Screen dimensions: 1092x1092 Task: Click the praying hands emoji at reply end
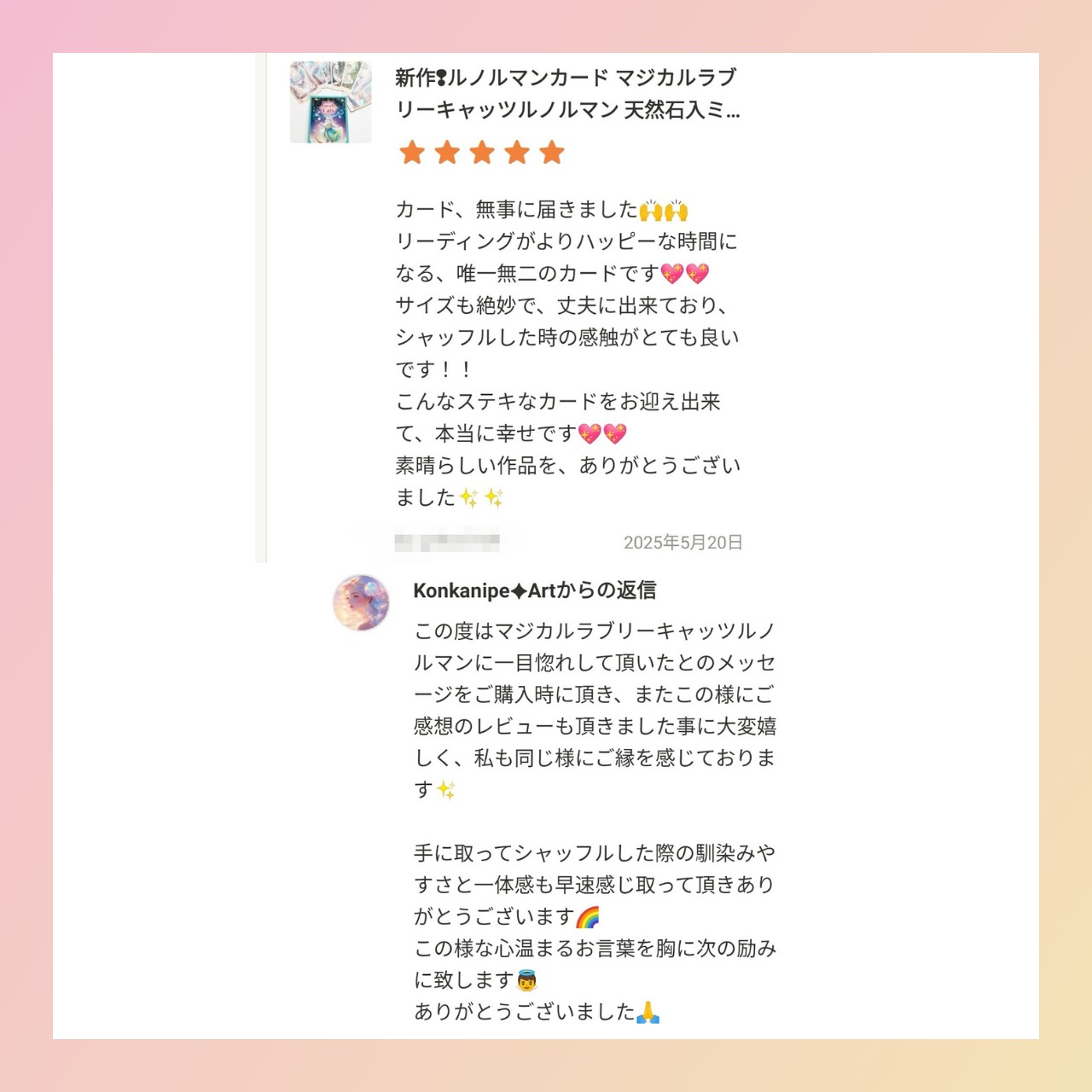pyautogui.click(x=648, y=1013)
